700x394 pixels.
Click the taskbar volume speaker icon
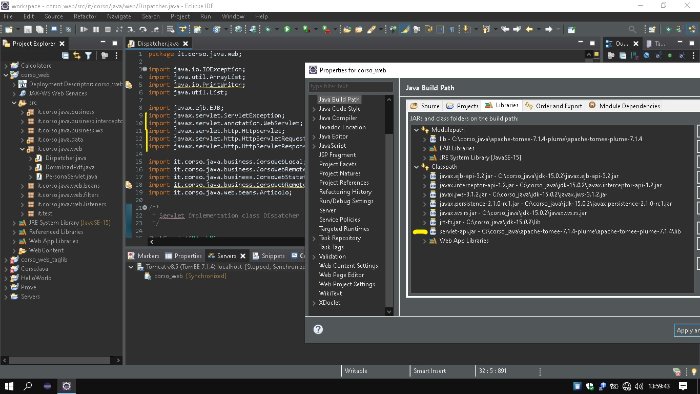click(639, 386)
